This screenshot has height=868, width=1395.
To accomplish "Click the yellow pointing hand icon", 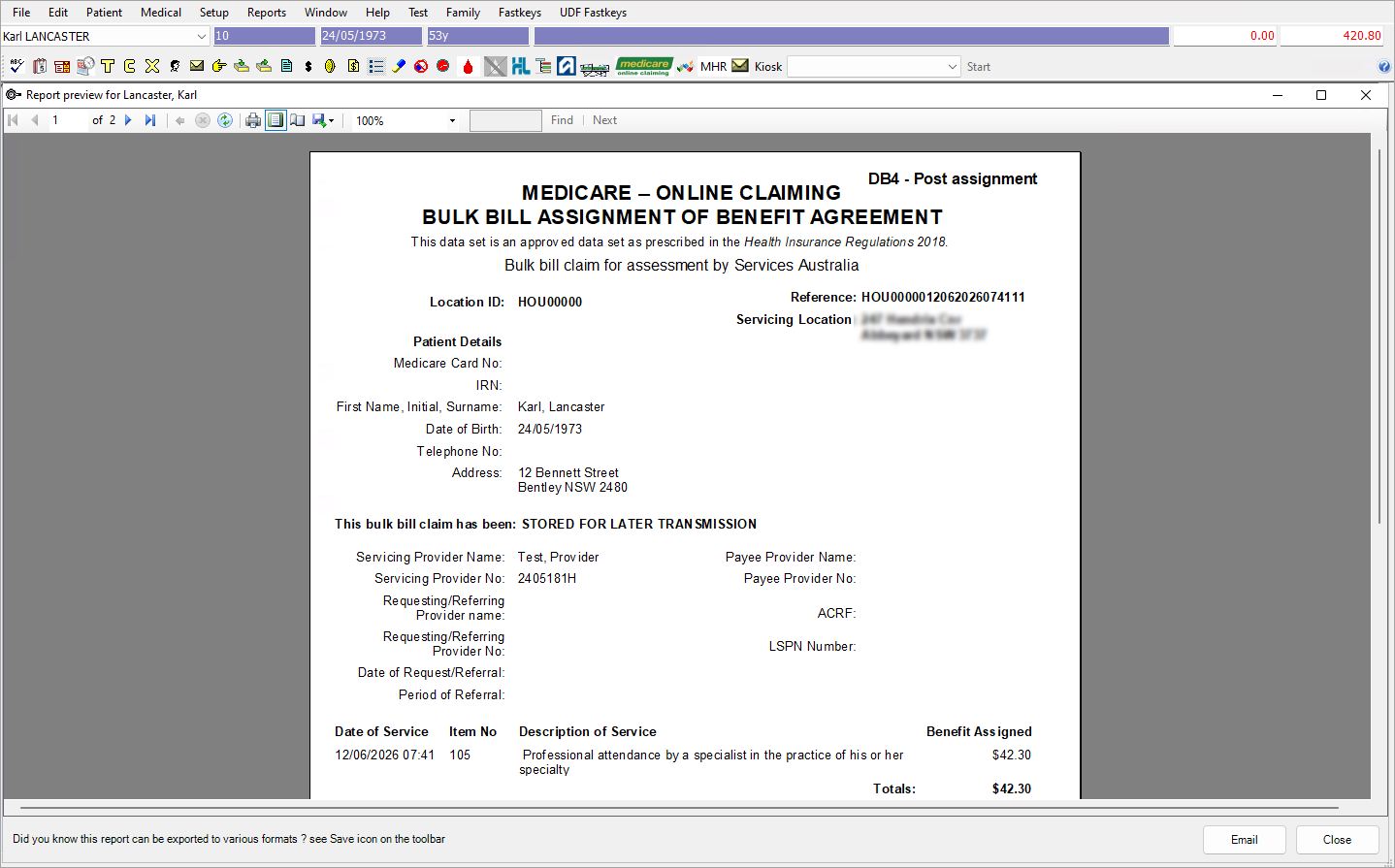I will [219, 66].
